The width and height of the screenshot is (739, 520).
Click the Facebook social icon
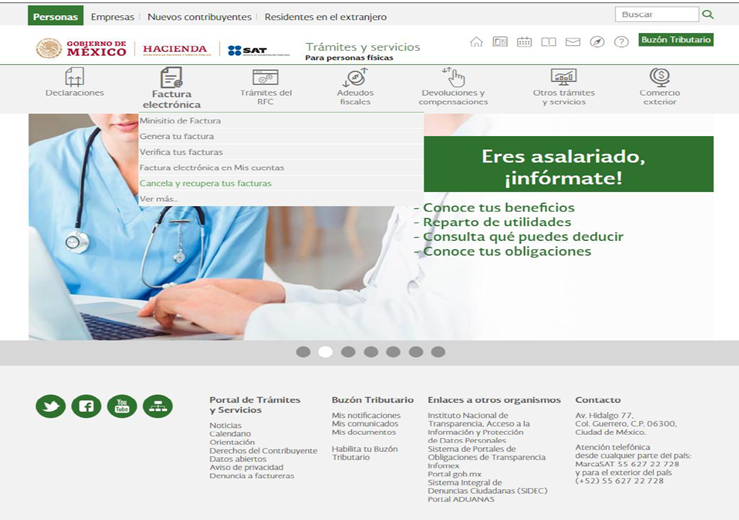86,406
